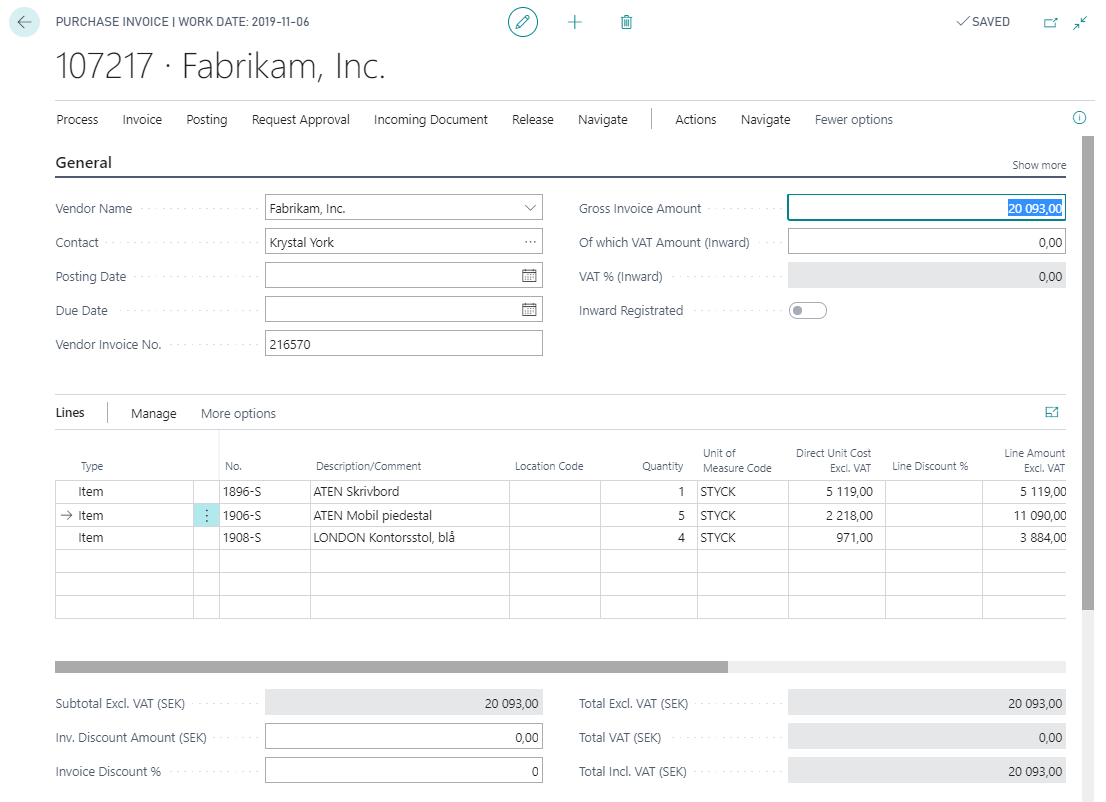This screenshot has height=802, width=1106.
Task: Open the Actions menu
Action: pos(695,120)
